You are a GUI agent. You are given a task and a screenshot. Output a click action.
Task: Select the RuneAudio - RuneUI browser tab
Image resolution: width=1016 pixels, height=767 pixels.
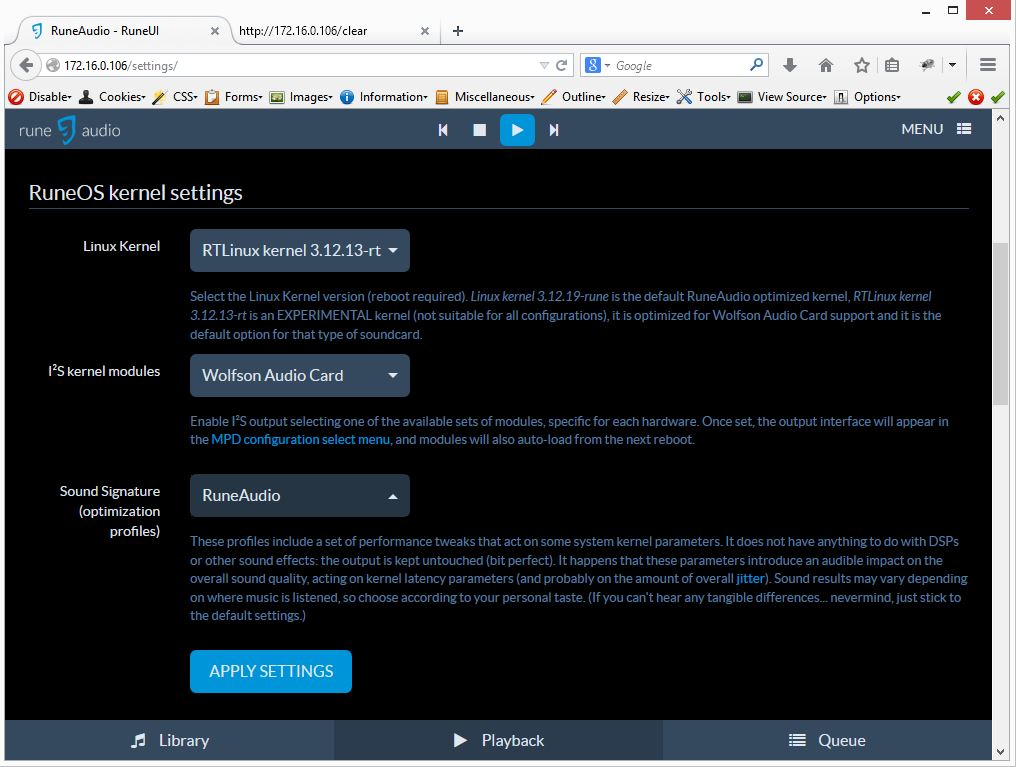120,30
